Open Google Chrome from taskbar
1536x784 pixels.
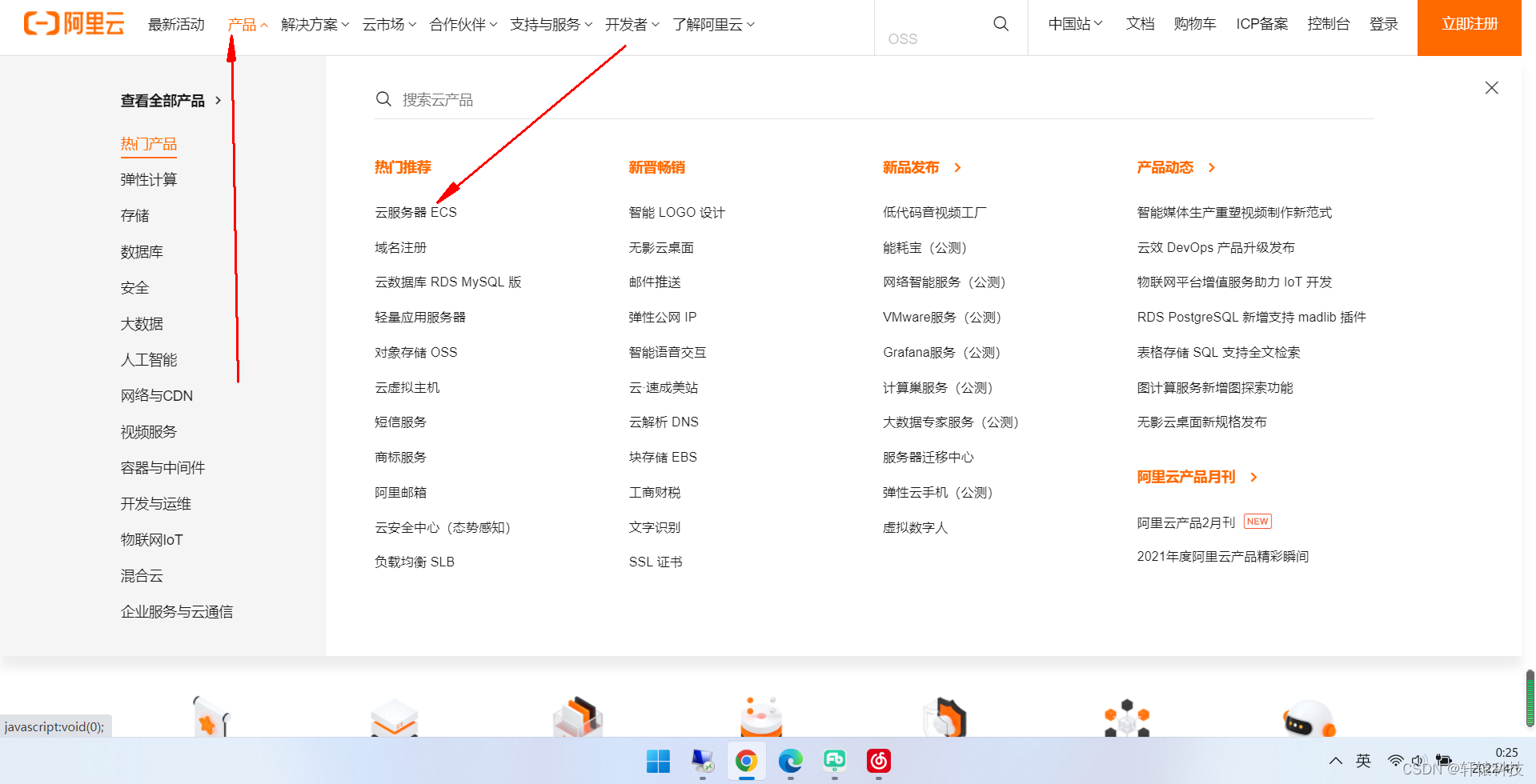(746, 761)
